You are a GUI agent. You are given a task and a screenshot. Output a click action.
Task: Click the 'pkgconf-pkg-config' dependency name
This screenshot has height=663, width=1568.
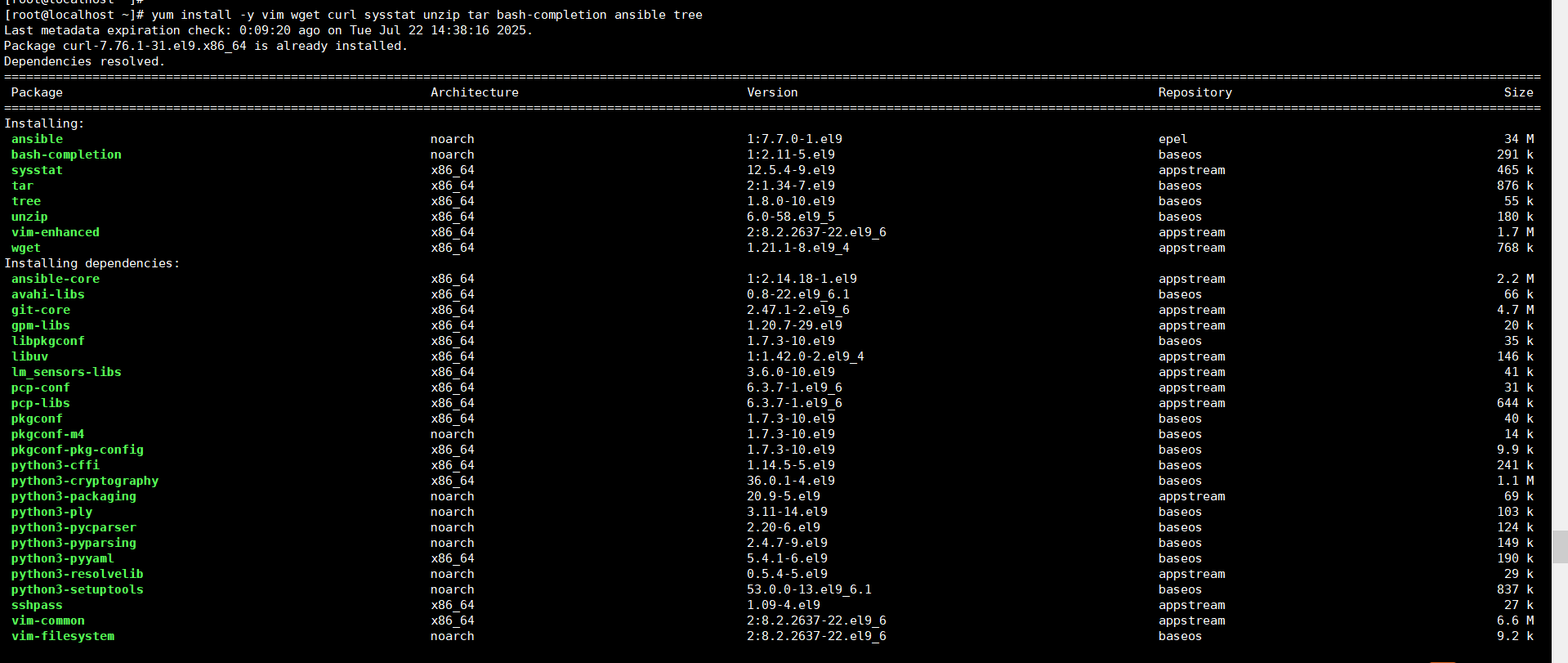click(x=78, y=450)
